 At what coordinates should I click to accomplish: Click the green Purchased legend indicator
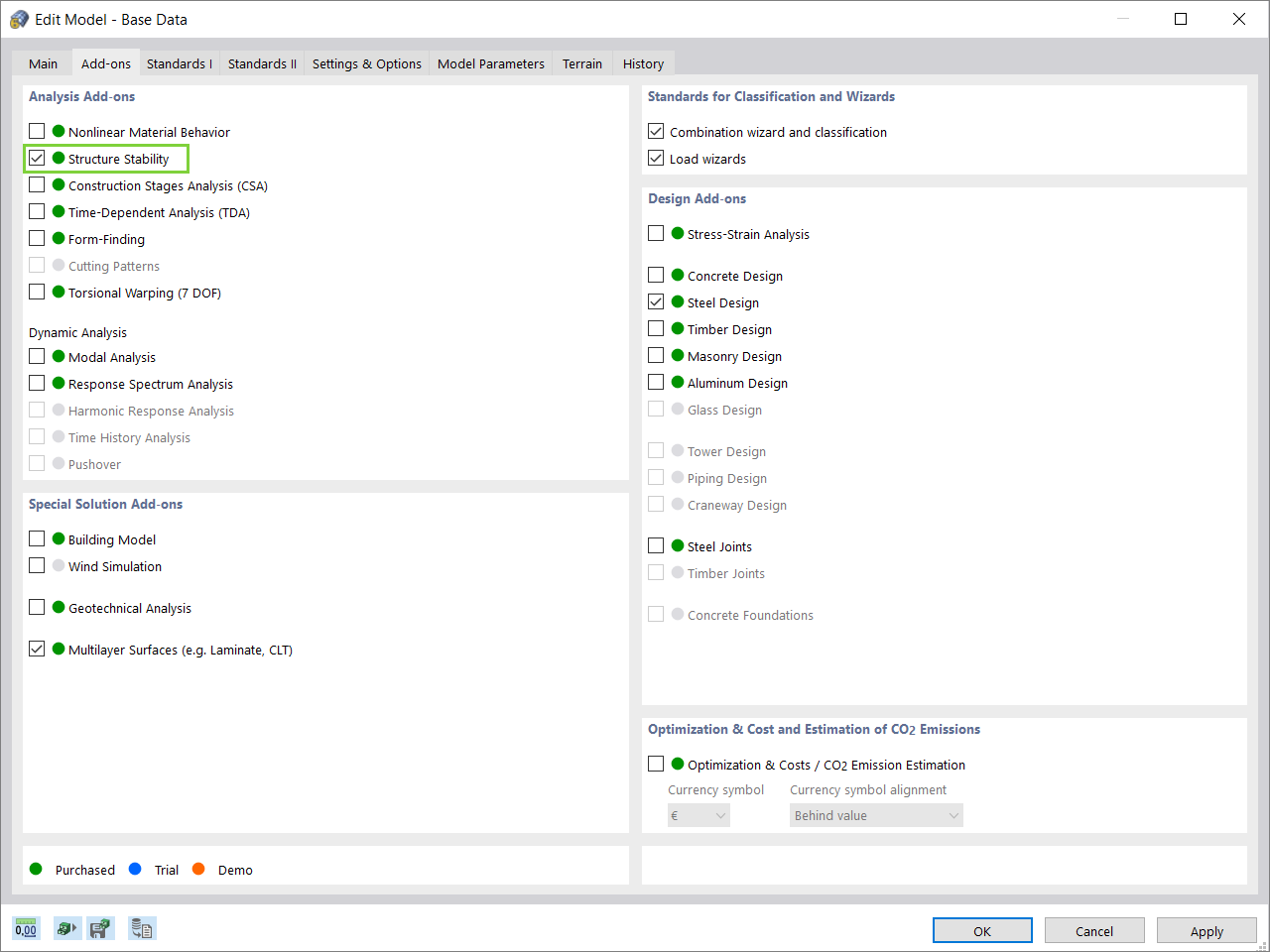tap(39, 870)
